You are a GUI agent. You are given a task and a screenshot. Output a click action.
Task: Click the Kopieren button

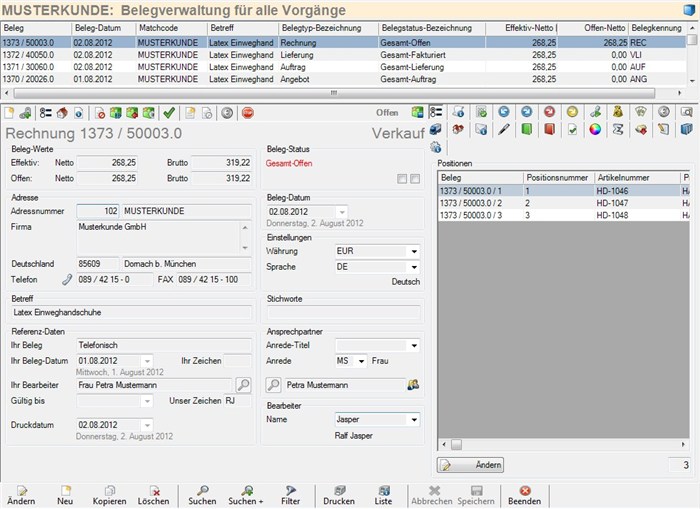[x=109, y=496]
